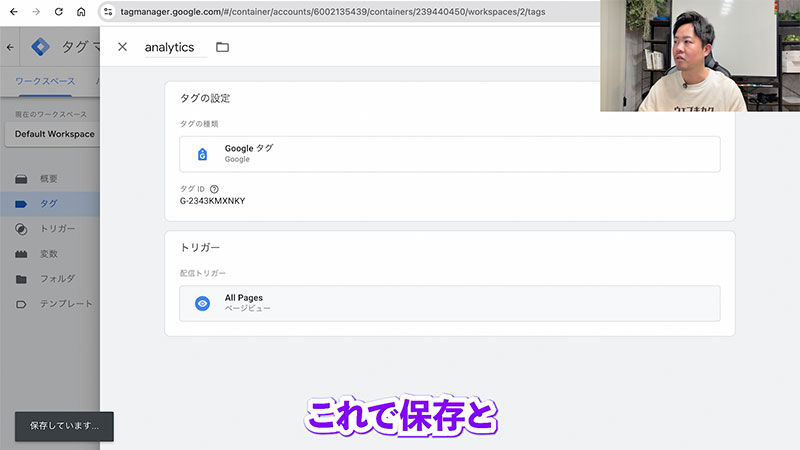Screen dimensions: 800x450
Task: Open フォルダ in the sidebar
Action: coord(50,279)
